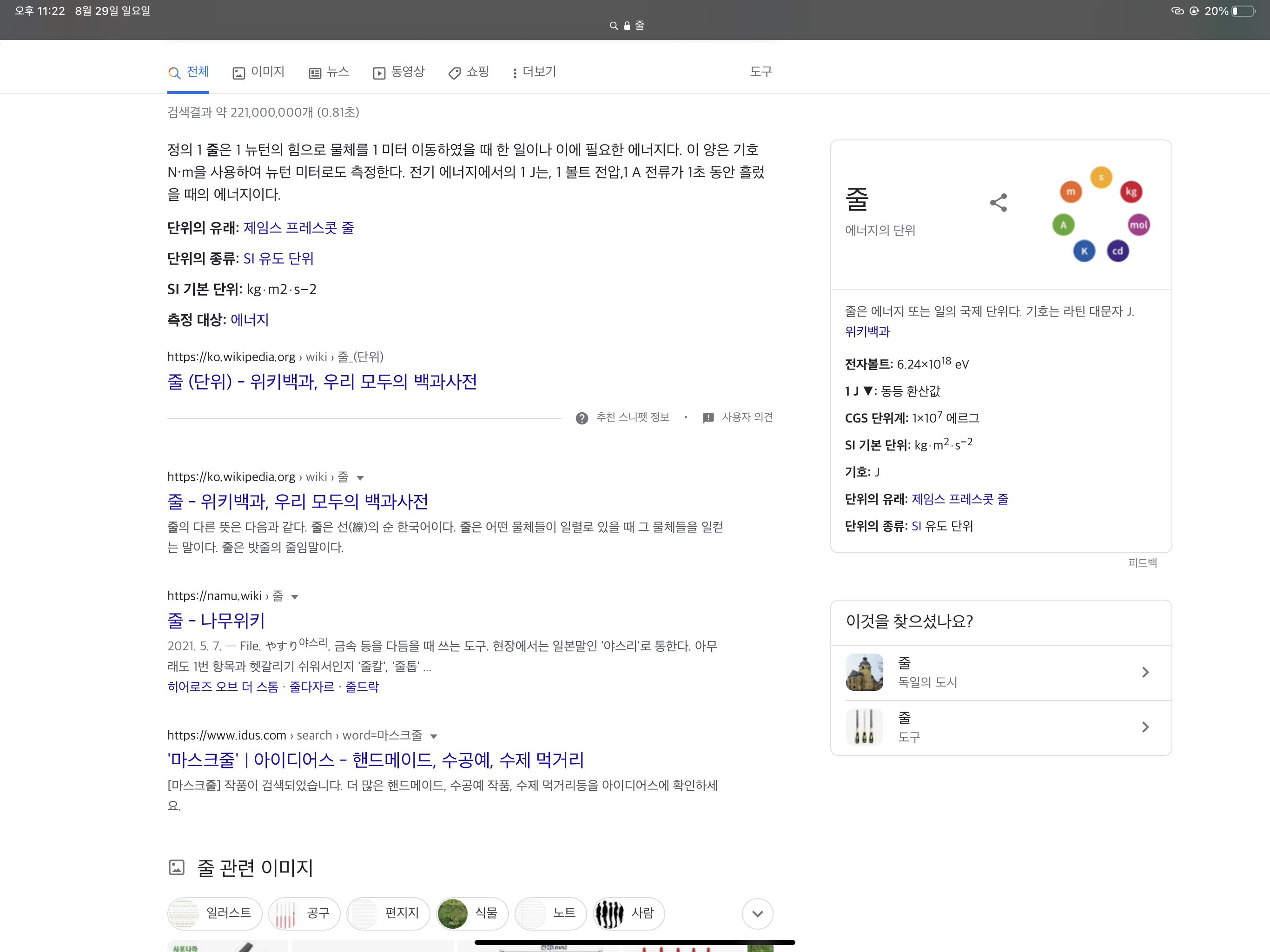Expand the image filter chips chevron

757,913
